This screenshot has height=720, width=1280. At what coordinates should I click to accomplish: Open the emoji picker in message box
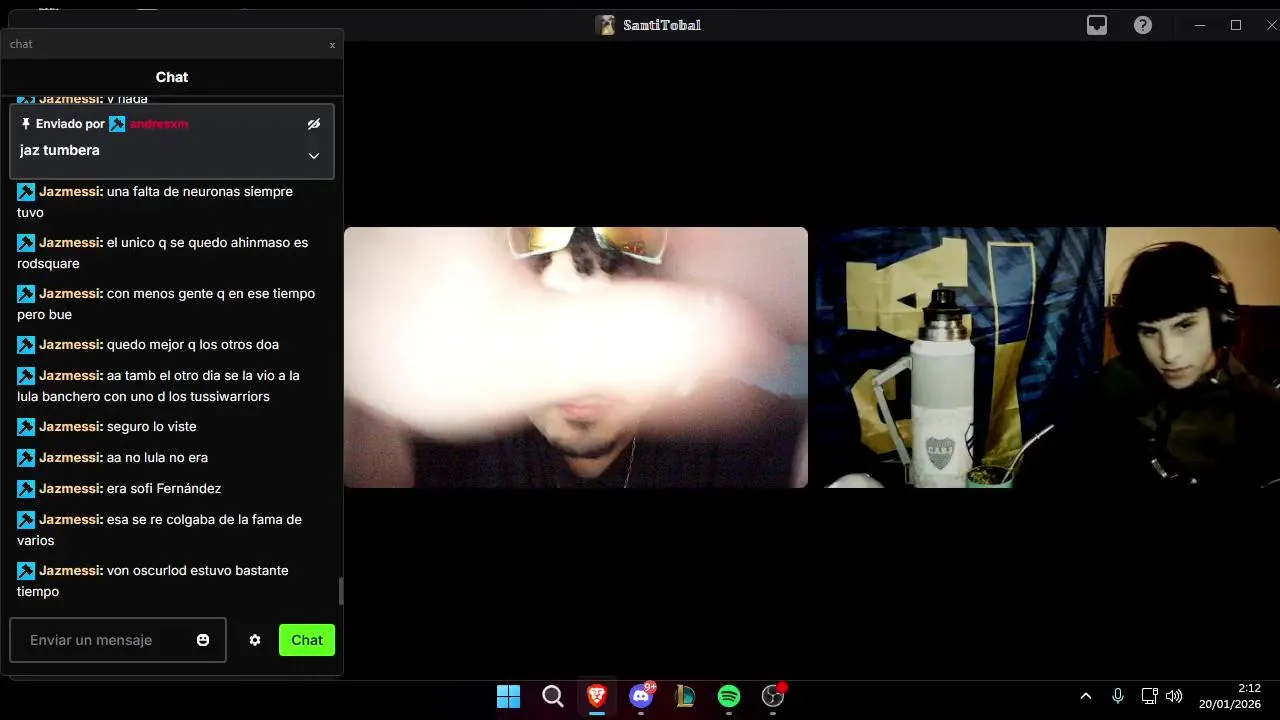coord(203,640)
